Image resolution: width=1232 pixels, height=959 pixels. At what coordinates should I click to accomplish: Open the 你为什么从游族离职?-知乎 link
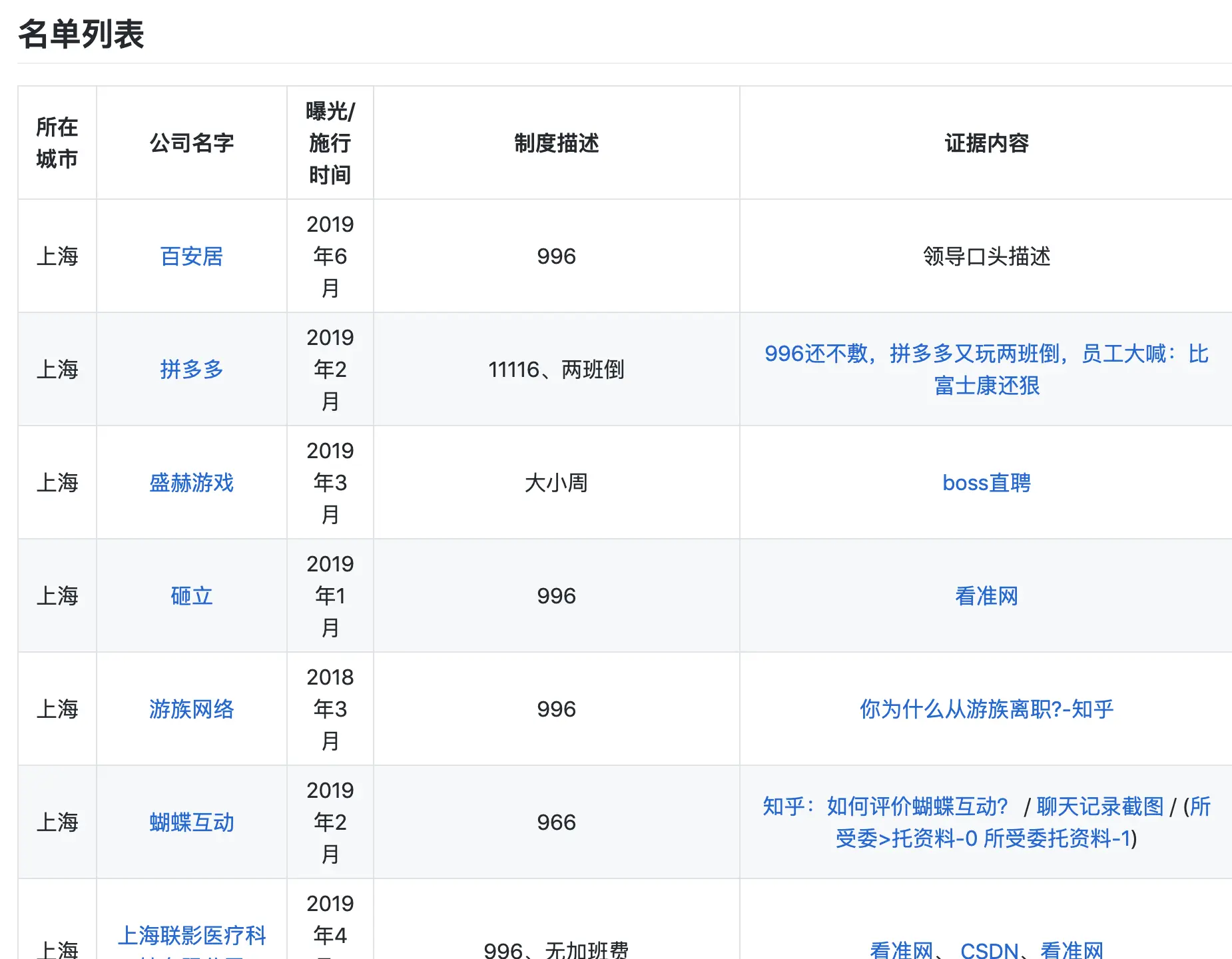point(986,709)
